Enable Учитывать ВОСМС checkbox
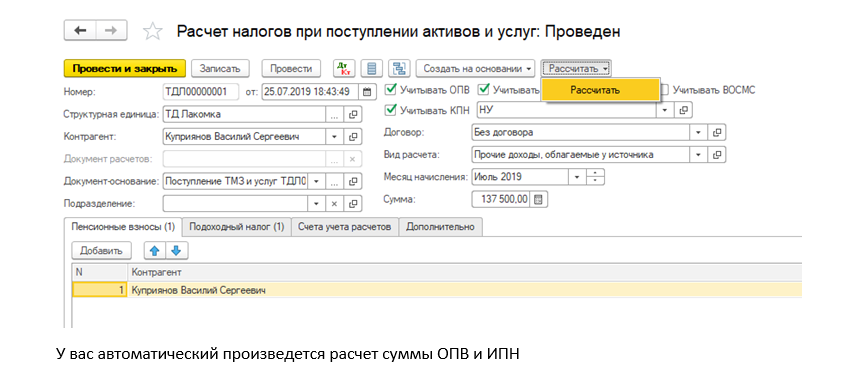Image resolution: width=850 pixels, height=373 pixels. (665, 89)
